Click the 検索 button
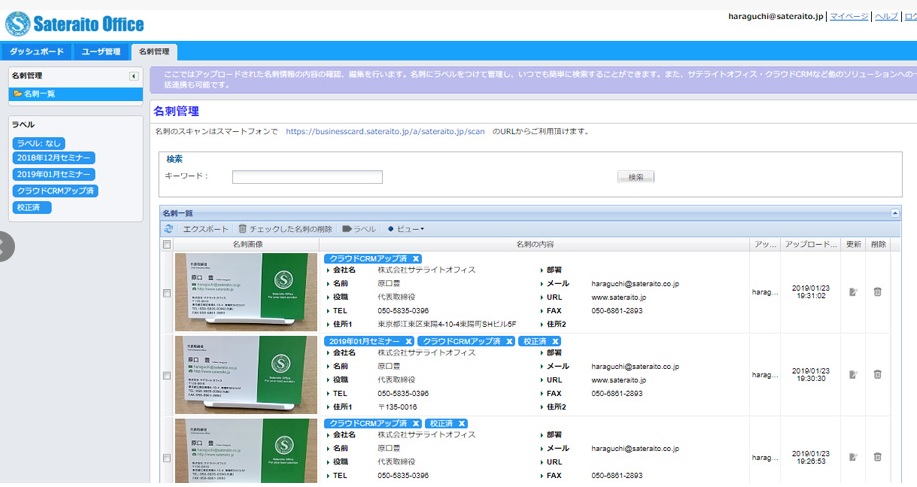 tap(635, 177)
